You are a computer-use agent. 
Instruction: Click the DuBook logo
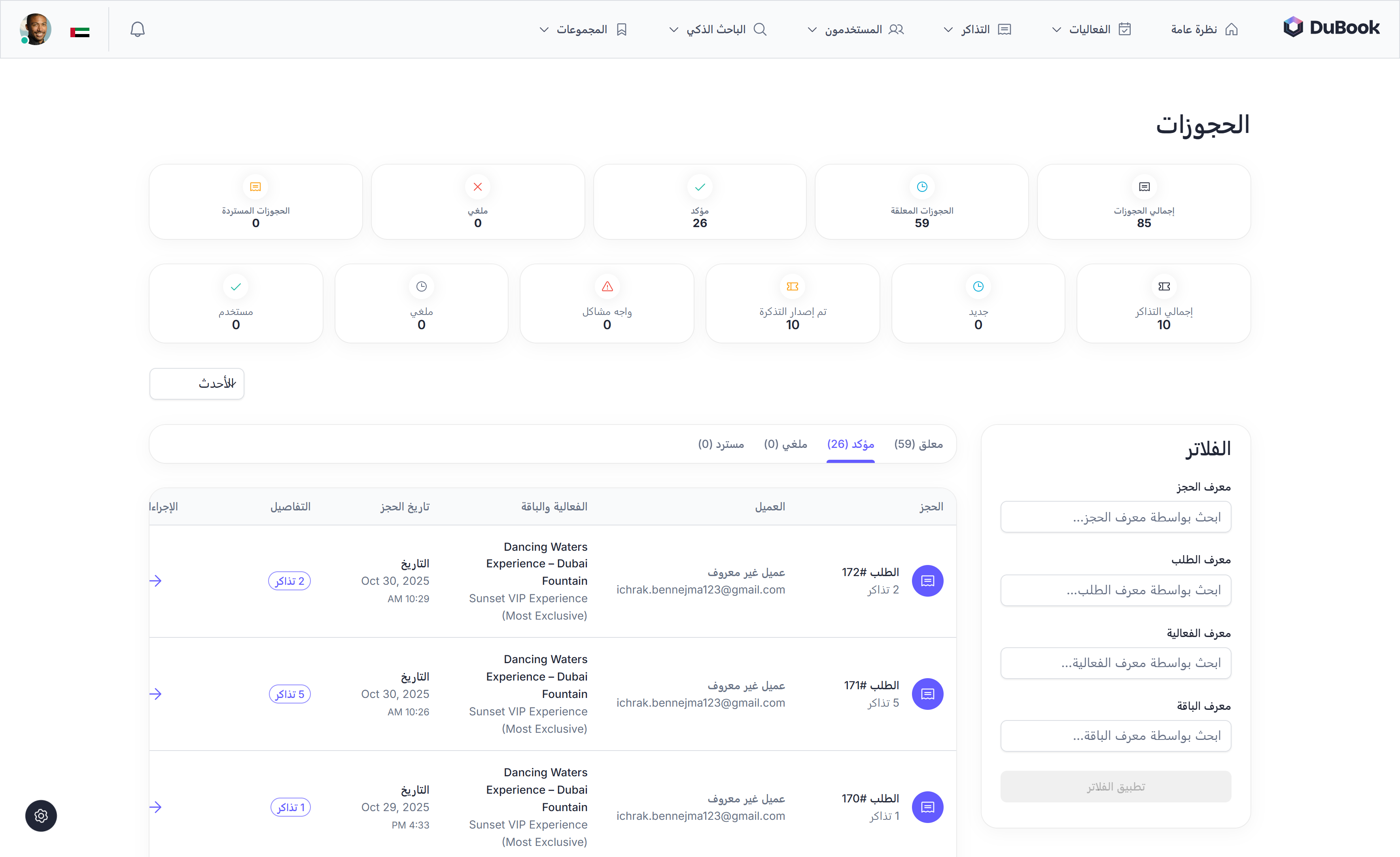pos(1331,27)
